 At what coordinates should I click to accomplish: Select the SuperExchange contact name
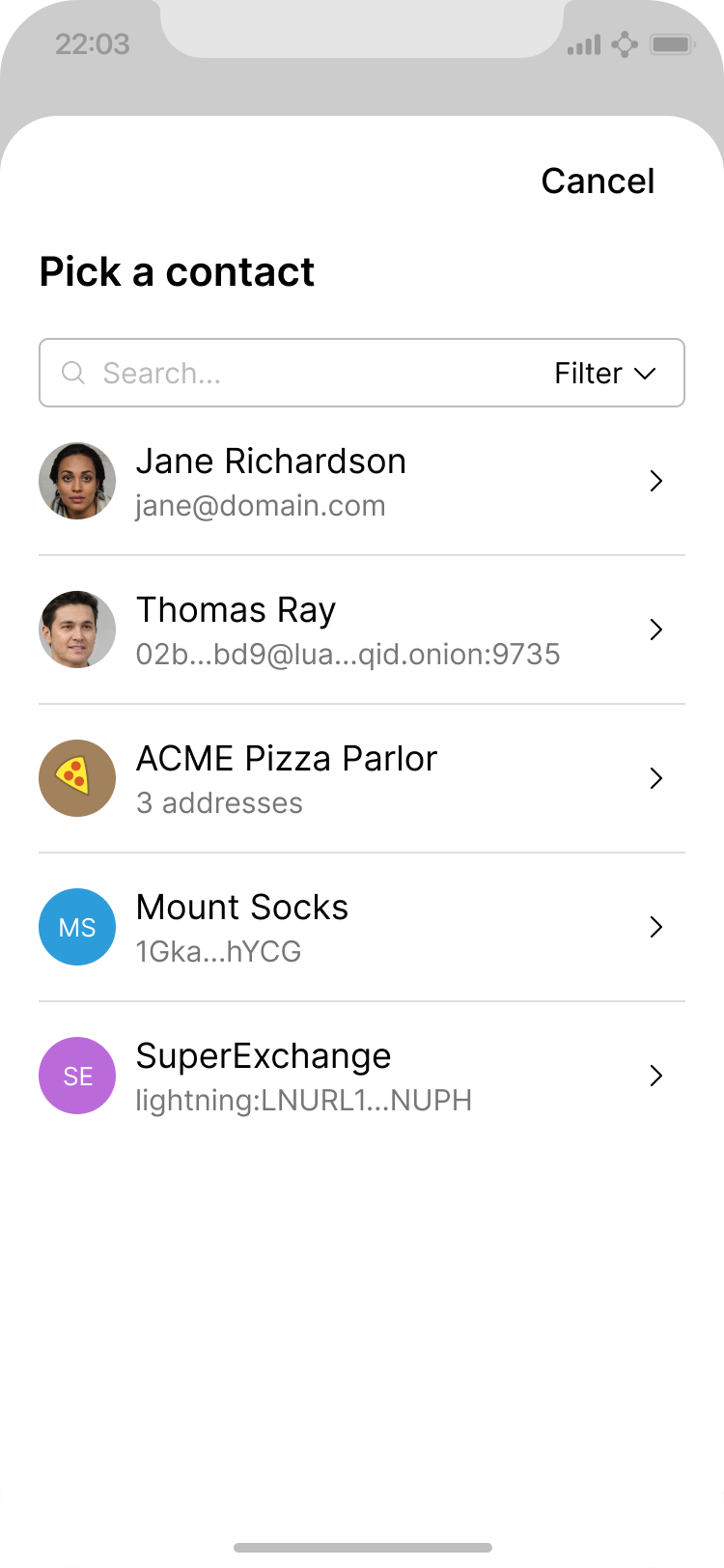coord(264,1056)
